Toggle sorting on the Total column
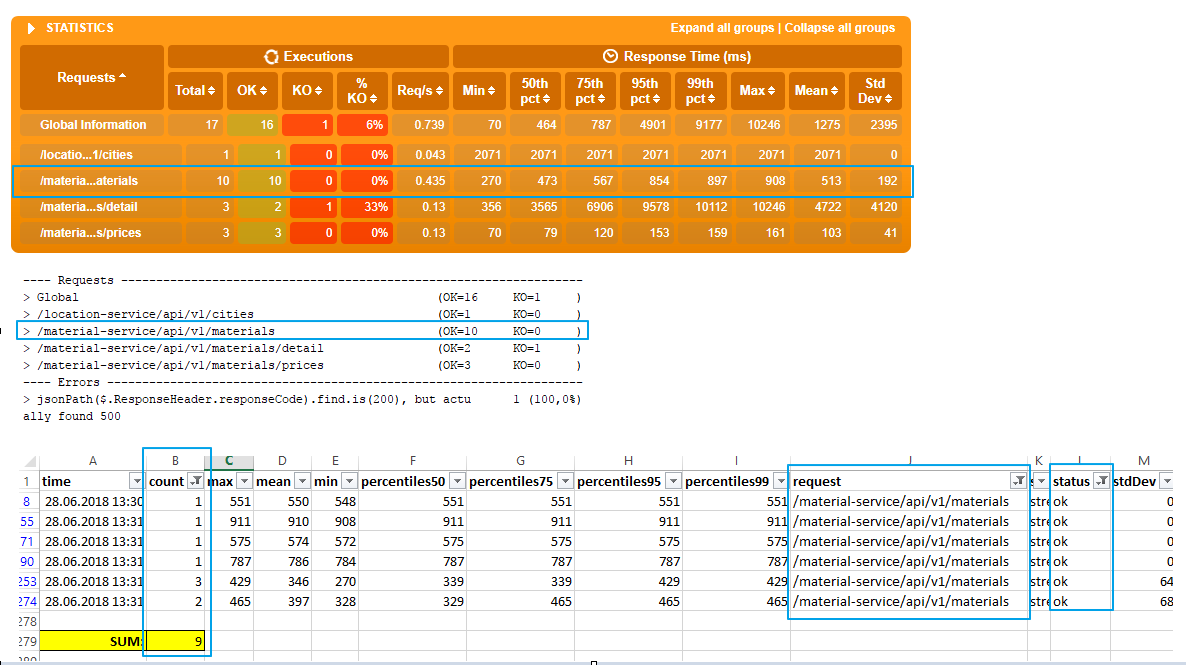Viewport: 1186px width, 665px height. point(211,91)
